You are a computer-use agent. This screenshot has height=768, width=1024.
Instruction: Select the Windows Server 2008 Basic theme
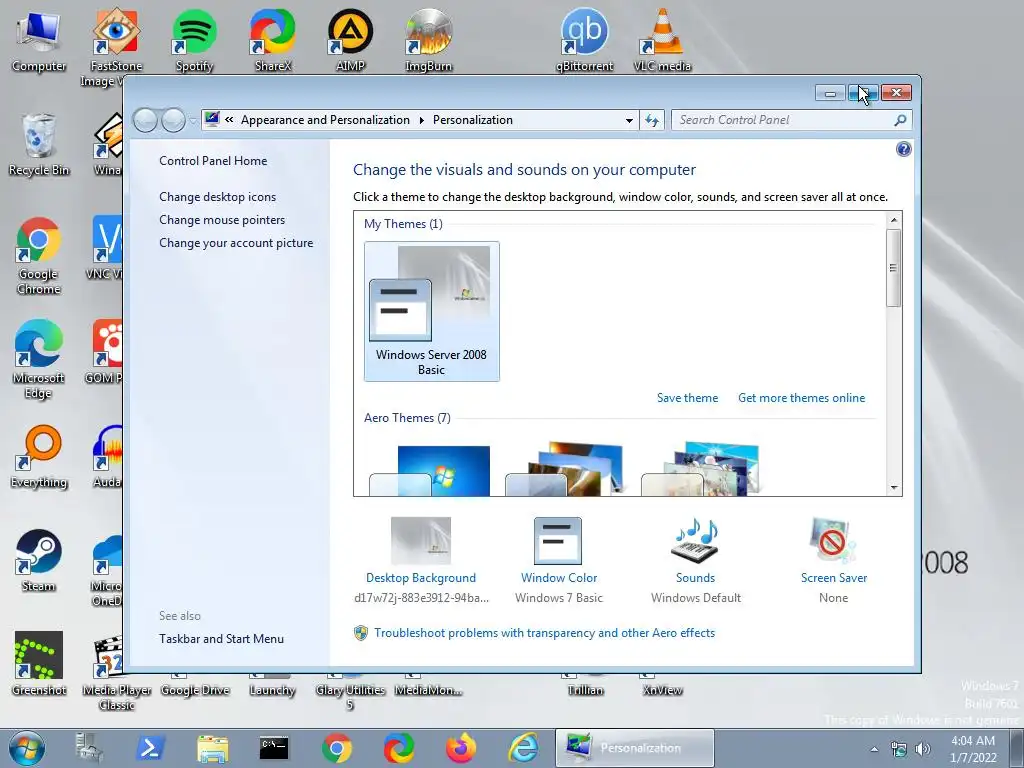432,311
